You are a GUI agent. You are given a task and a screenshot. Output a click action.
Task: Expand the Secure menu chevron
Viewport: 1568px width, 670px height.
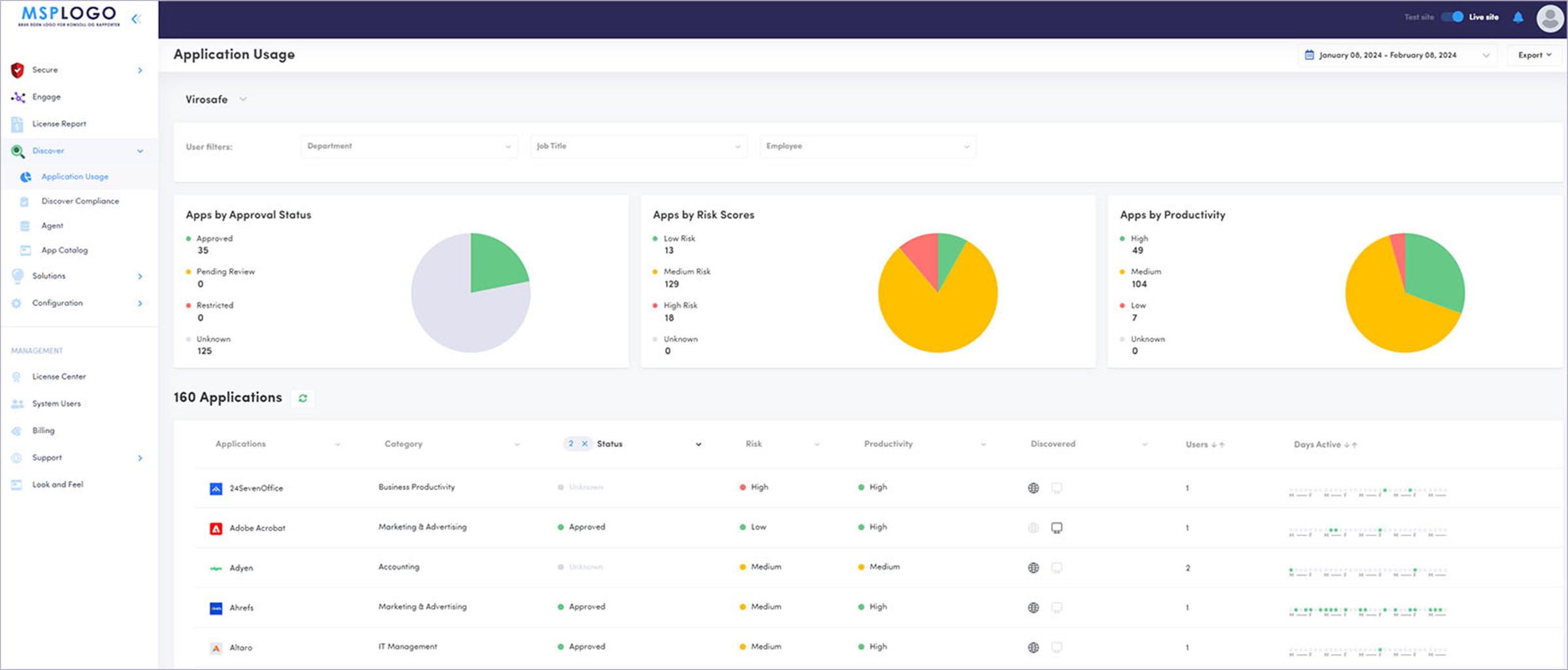[x=140, y=71]
